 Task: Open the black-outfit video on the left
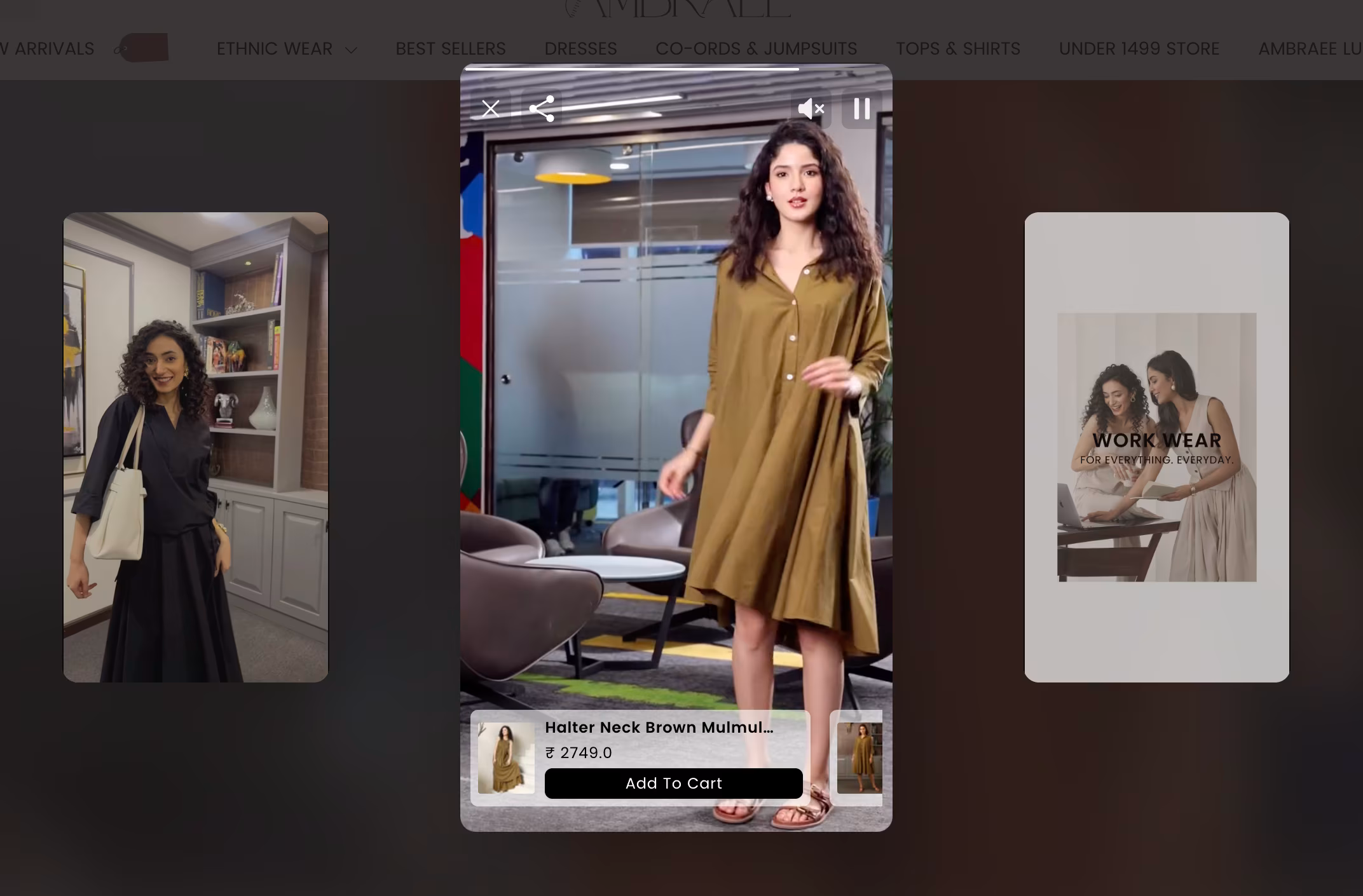195,445
